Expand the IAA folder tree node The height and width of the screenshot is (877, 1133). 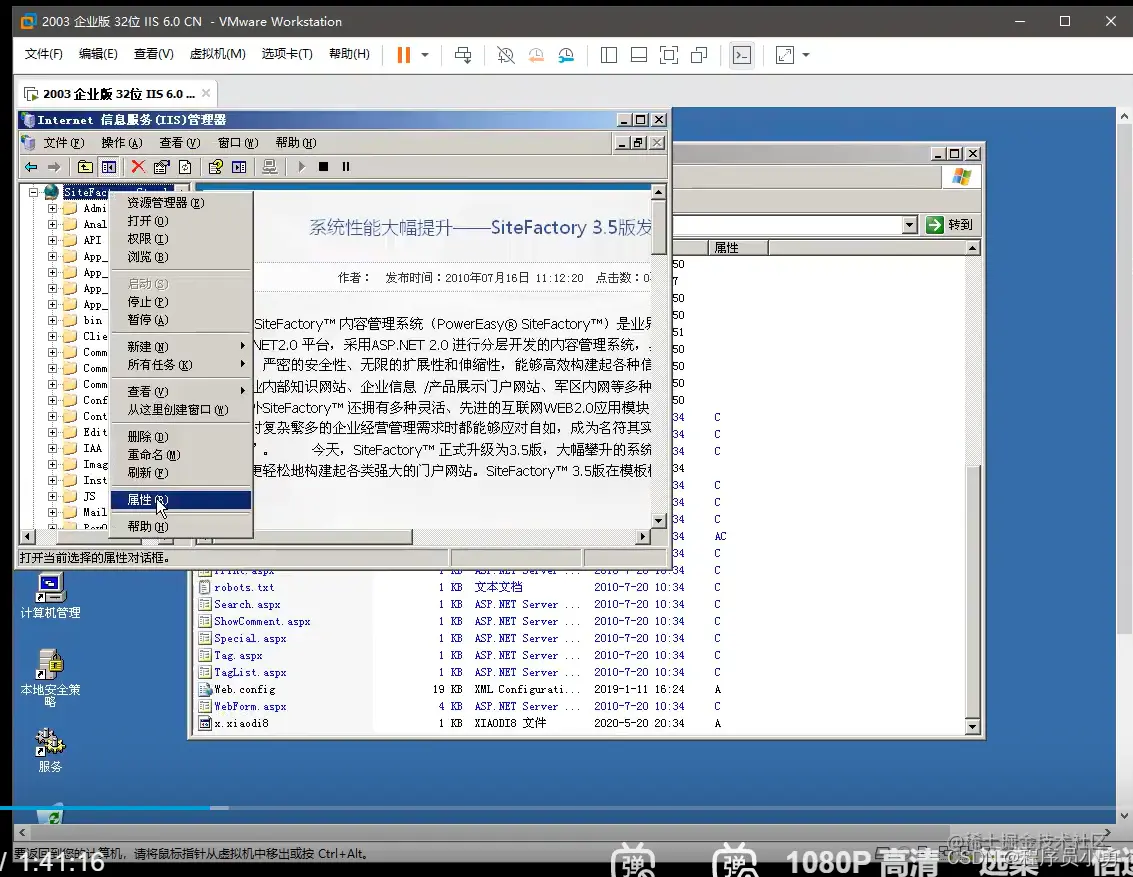pos(52,448)
